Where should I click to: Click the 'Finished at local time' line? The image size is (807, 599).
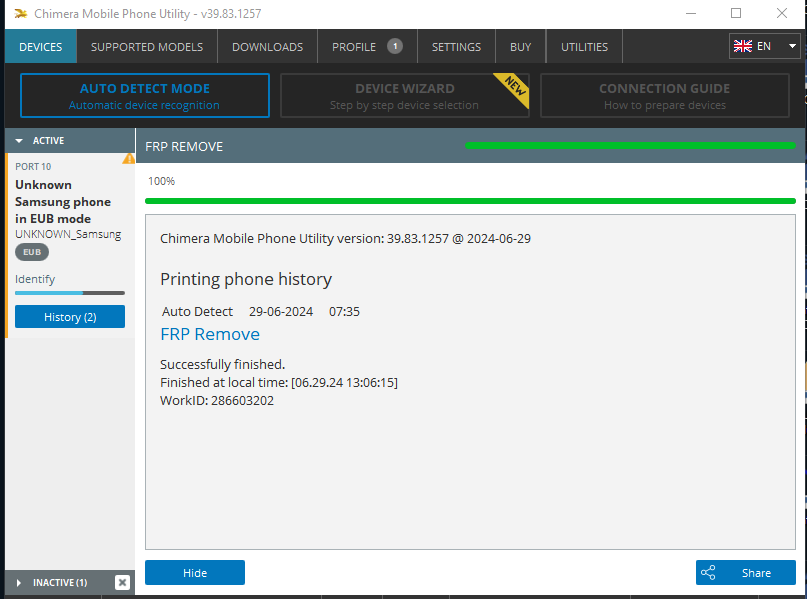[279, 382]
